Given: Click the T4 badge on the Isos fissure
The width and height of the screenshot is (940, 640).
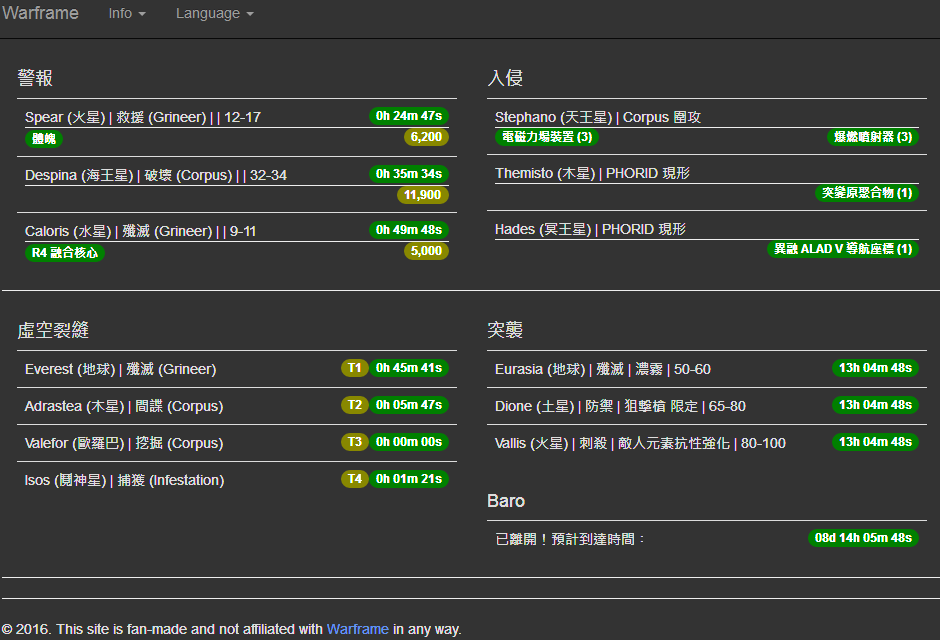Looking at the screenshot, I should coord(355,479).
